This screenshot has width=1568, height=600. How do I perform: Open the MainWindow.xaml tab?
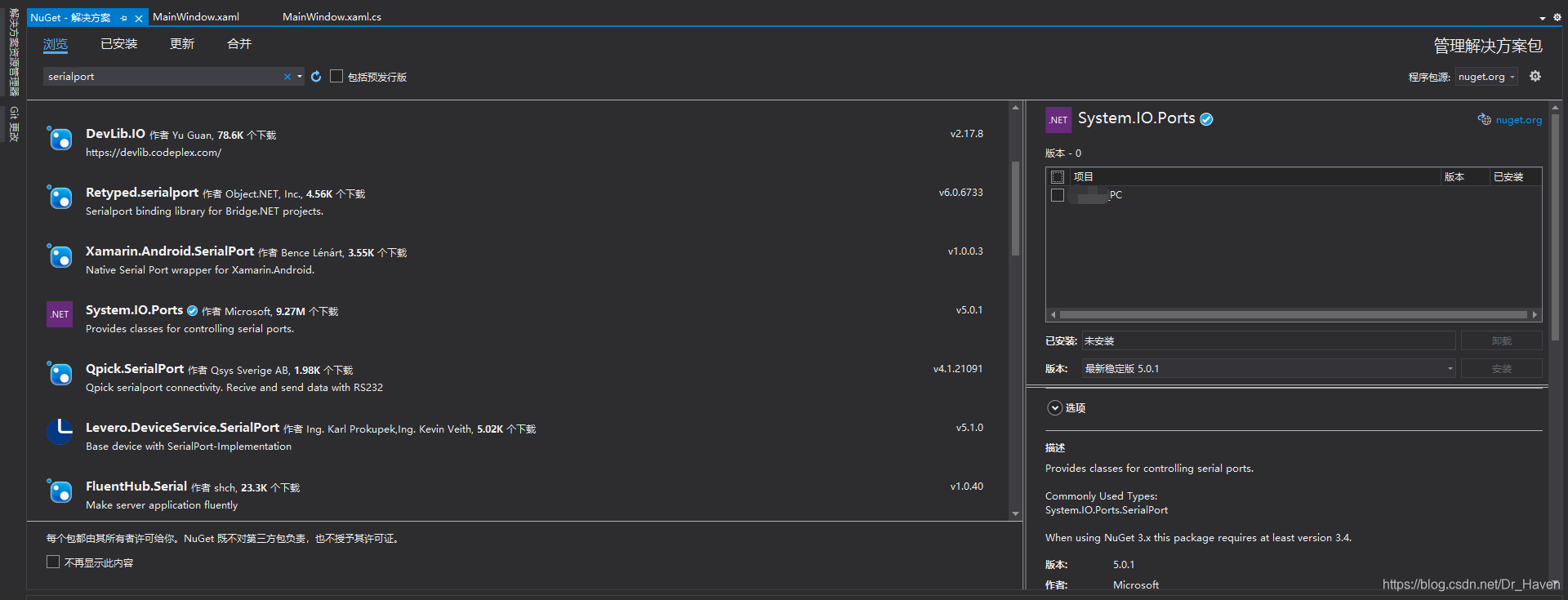coord(196,17)
